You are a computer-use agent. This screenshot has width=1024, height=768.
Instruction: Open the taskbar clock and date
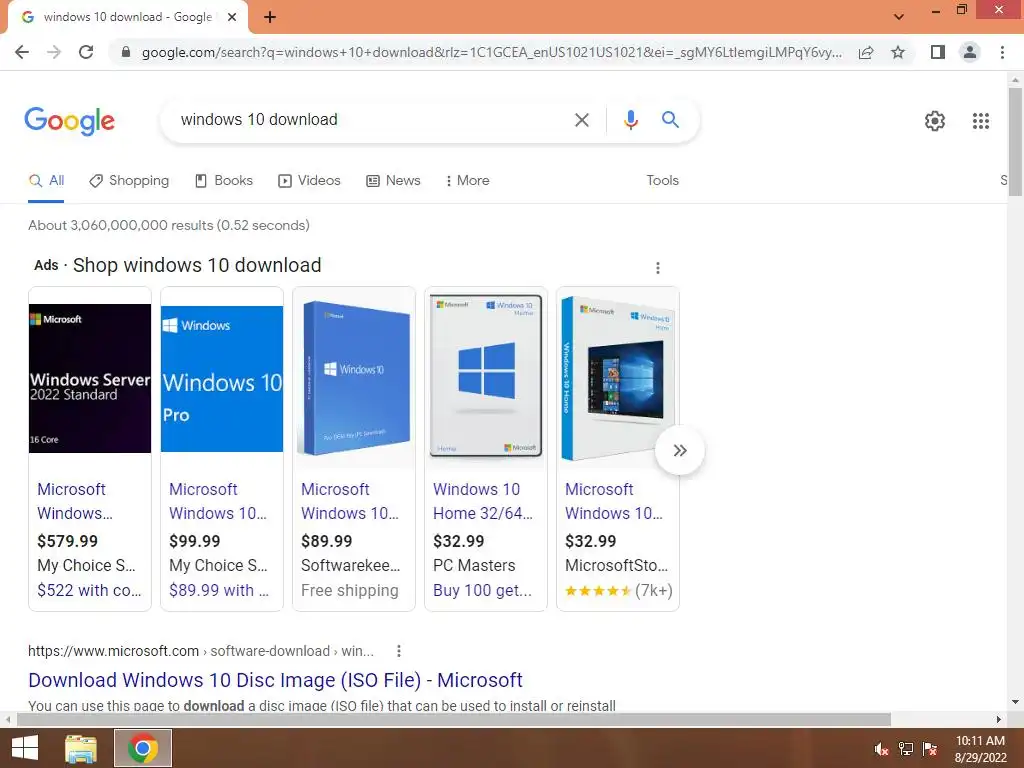tap(980, 749)
